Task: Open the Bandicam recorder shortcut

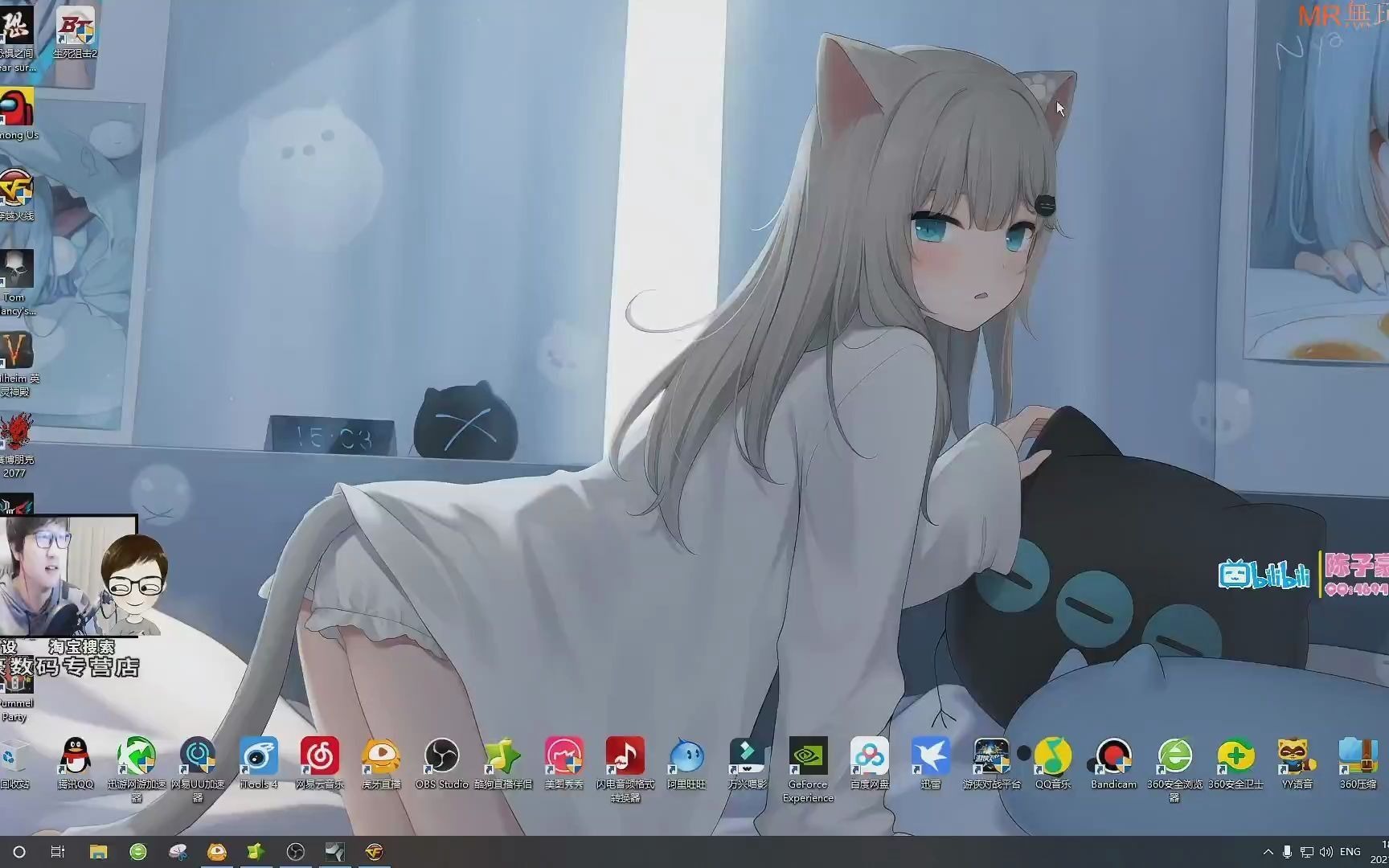Action: point(1114,763)
